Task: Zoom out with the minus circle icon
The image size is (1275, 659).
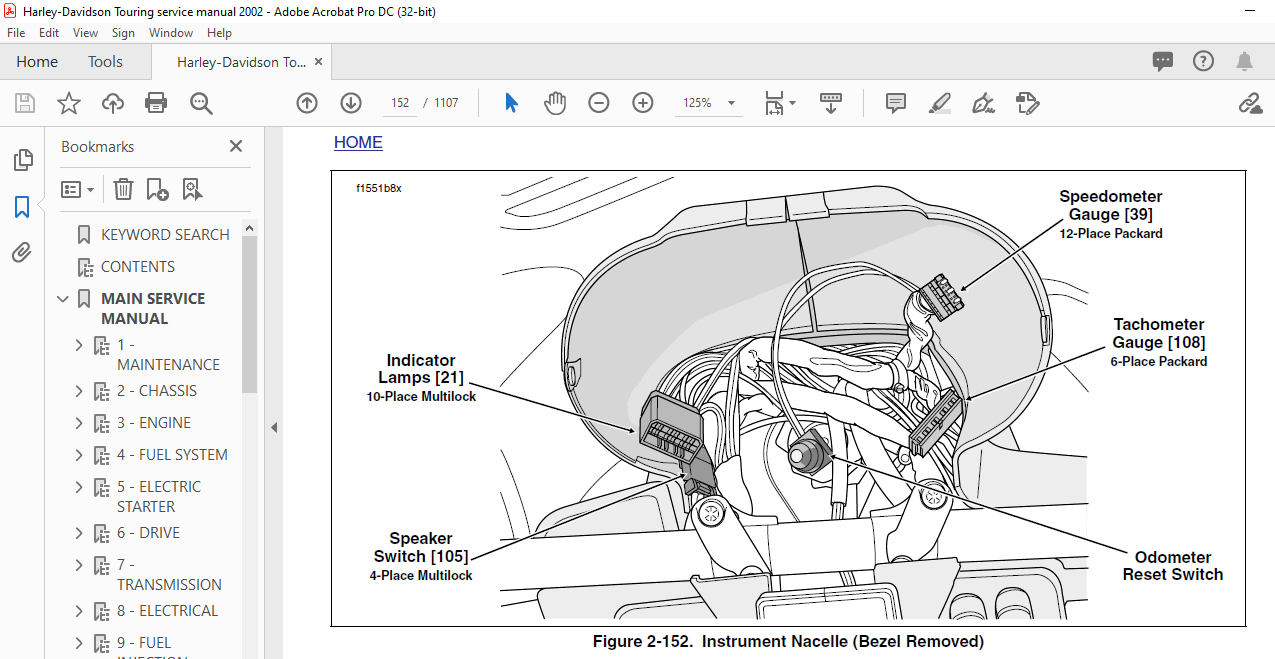Action: click(x=599, y=103)
